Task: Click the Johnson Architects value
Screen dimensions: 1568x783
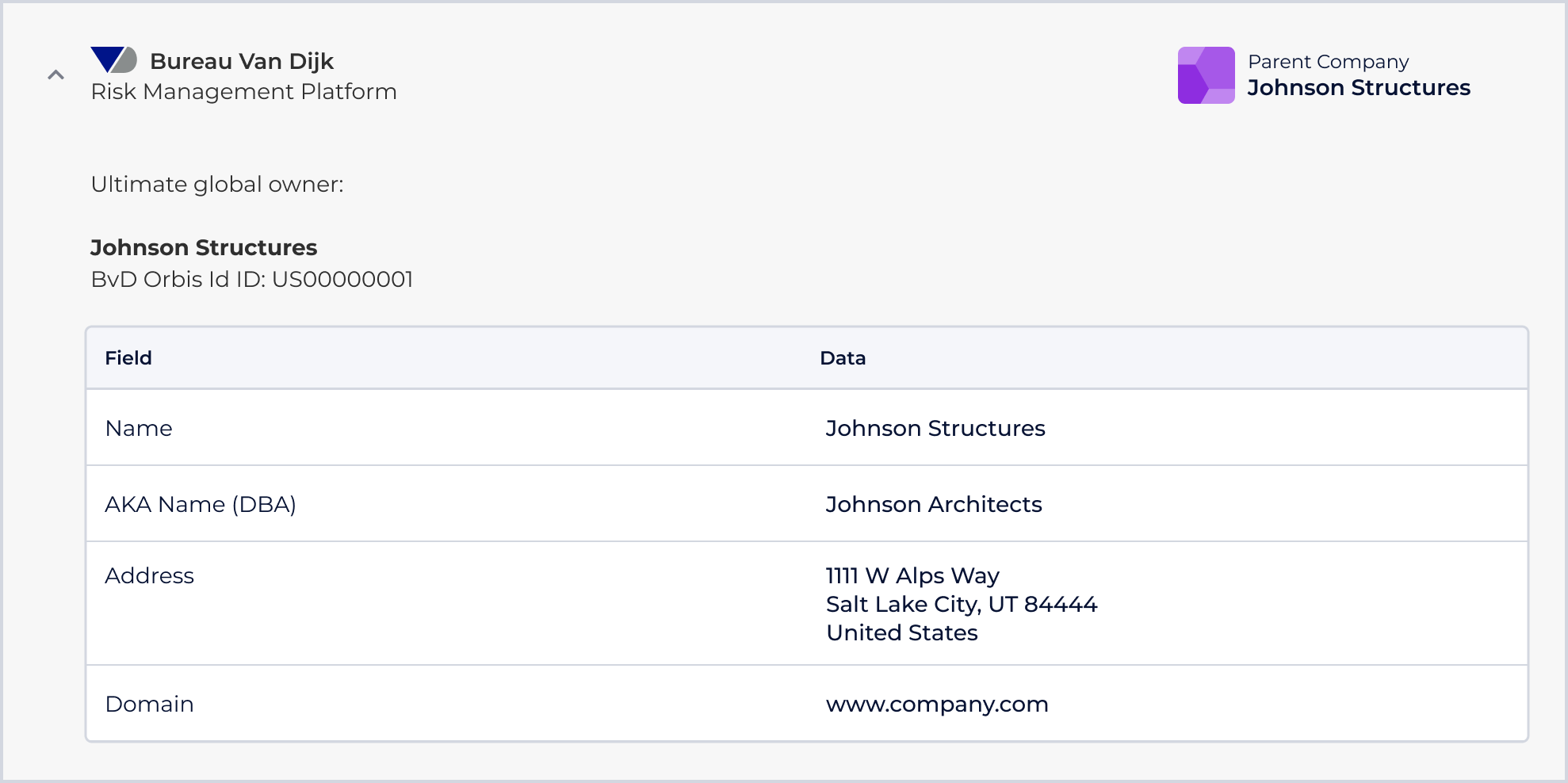Action: [934, 505]
